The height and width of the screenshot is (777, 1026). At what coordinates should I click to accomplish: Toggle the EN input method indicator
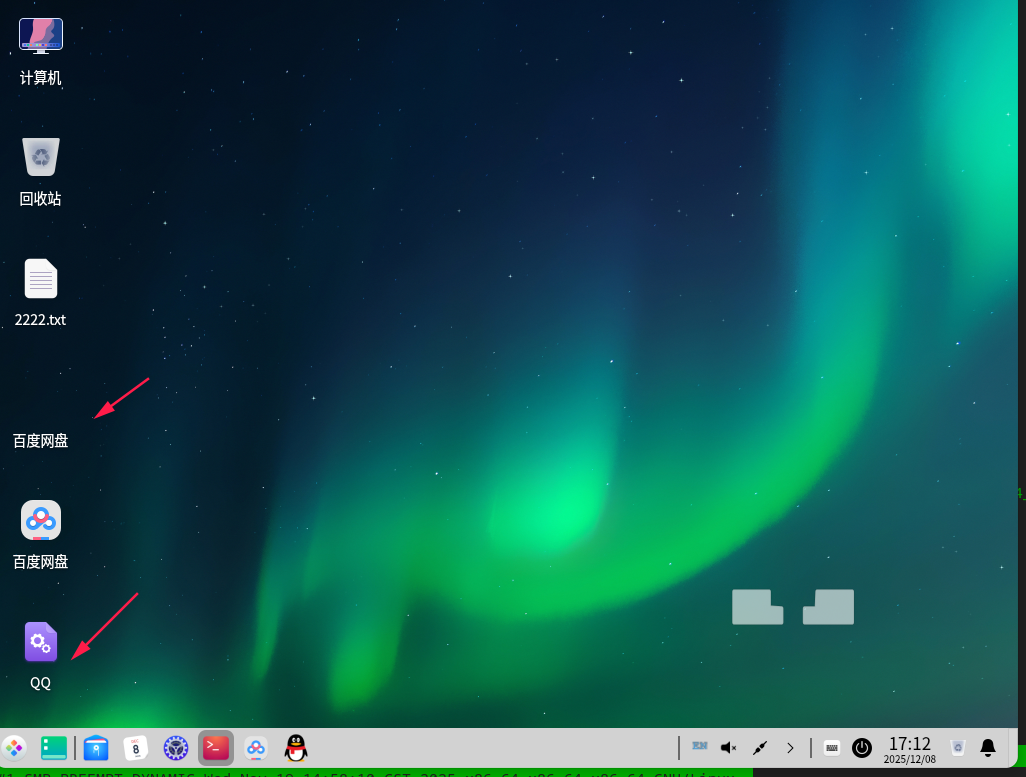(x=699, y=746)
